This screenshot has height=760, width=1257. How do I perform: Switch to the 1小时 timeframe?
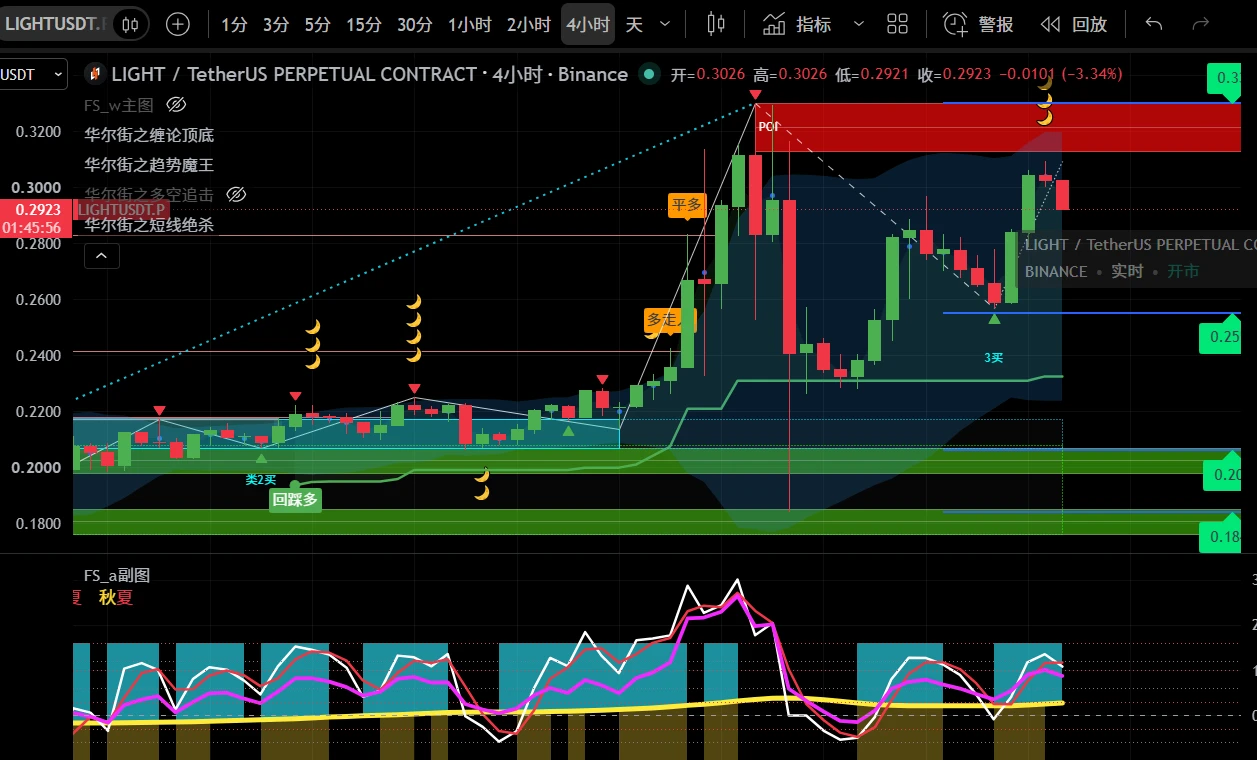coord(470,24)
